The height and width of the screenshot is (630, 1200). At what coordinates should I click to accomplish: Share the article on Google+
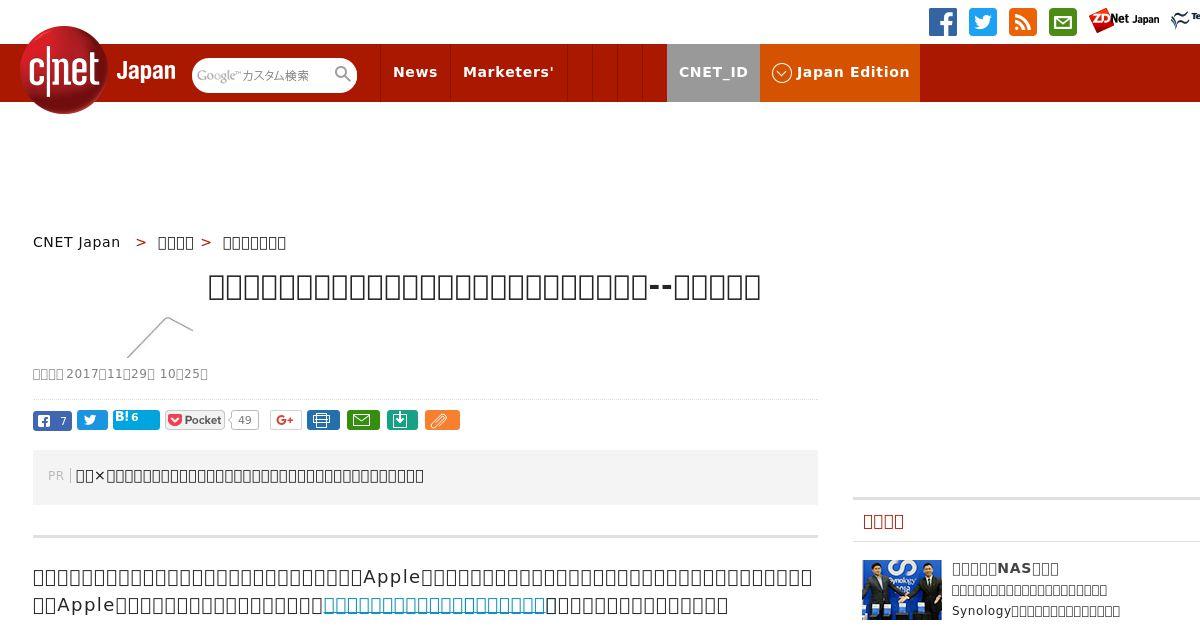point(286,420)
